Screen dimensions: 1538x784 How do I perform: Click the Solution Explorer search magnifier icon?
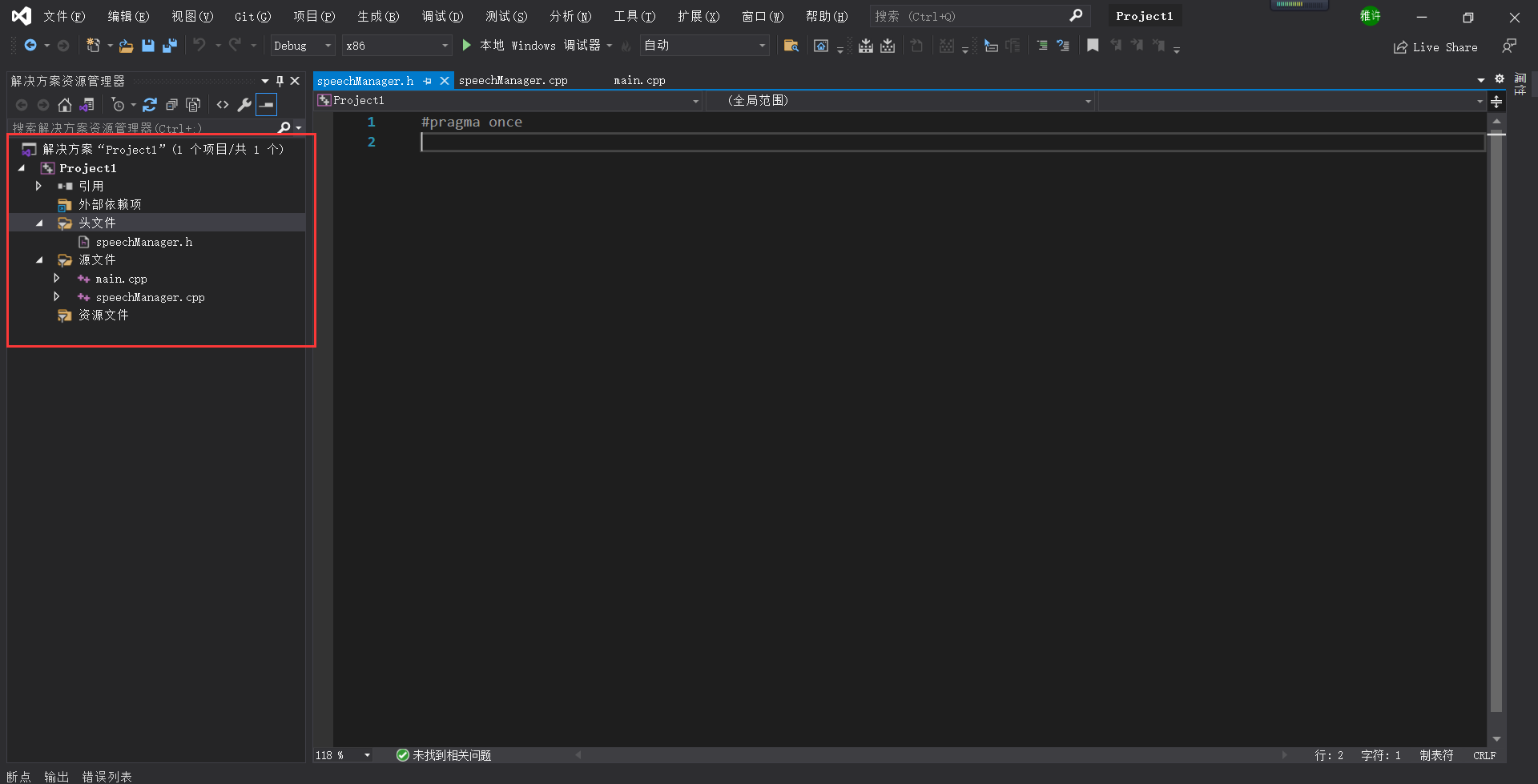[284, 127]
